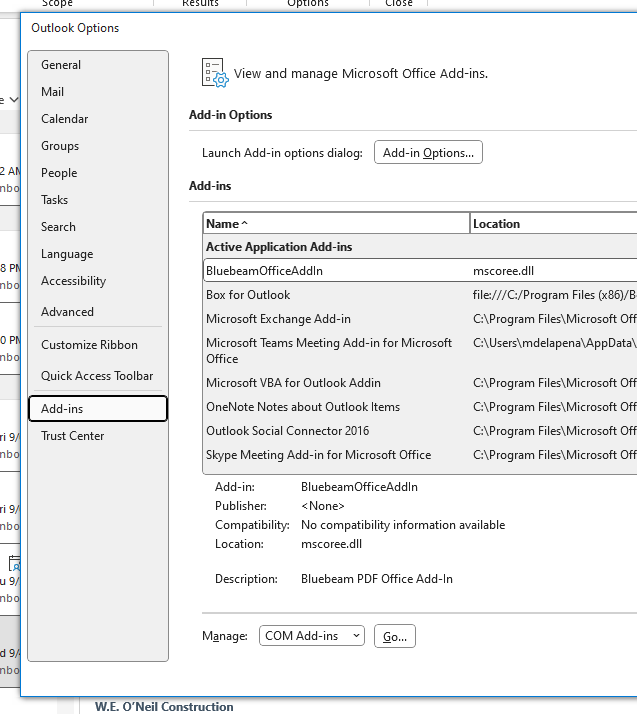Switch to Search options
637x714 pixels.
[x=98, y=226]
